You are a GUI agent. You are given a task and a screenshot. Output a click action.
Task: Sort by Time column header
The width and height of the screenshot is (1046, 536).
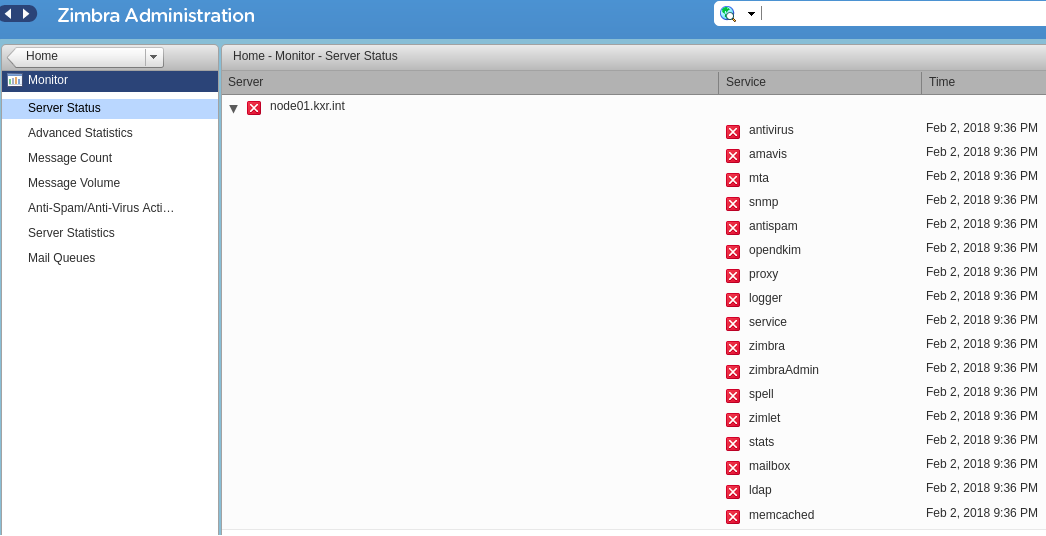click(x=984, y=82)
